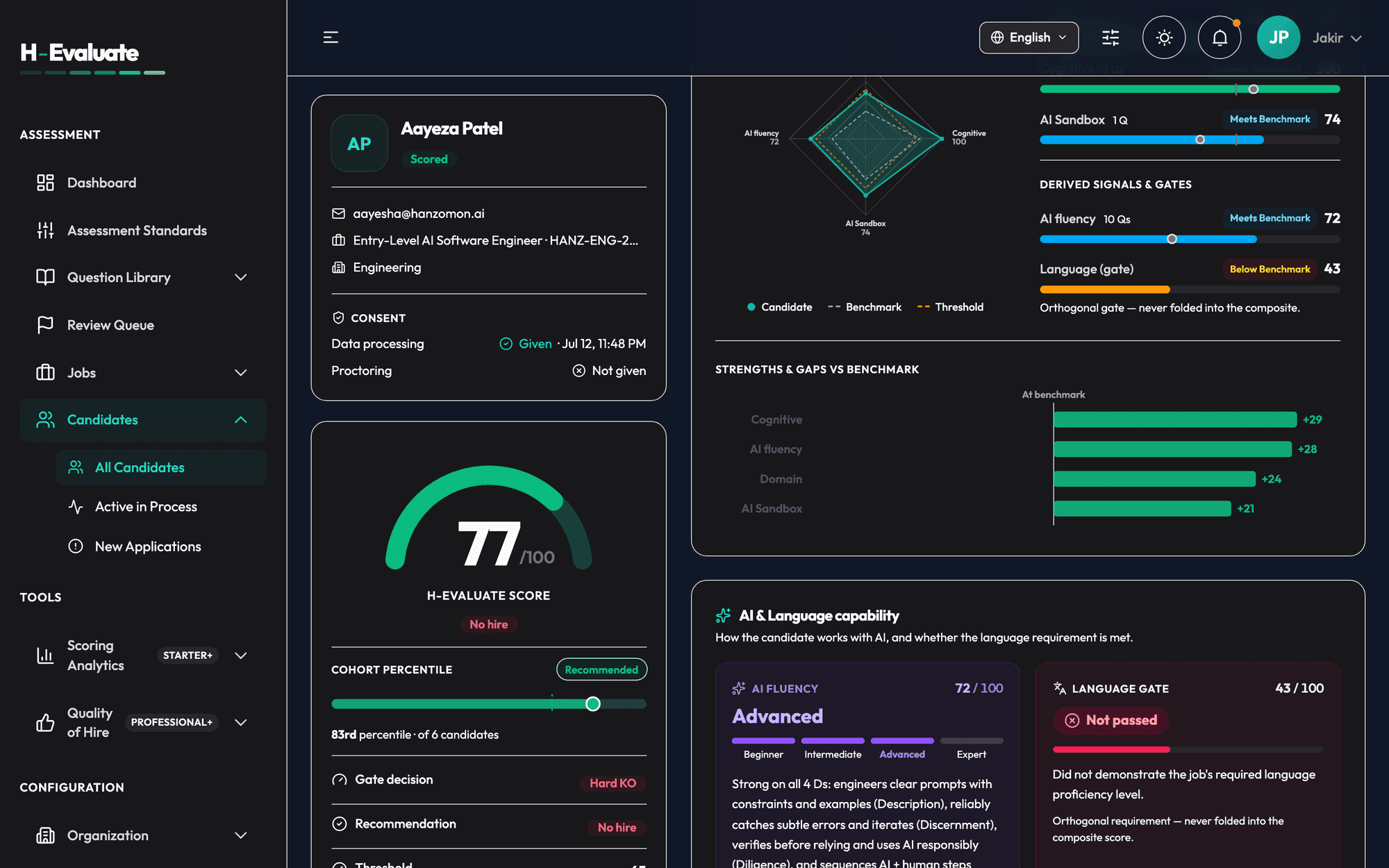Expand the Quality of Hire chevron
1389x868 pixels.
[241, 723]
